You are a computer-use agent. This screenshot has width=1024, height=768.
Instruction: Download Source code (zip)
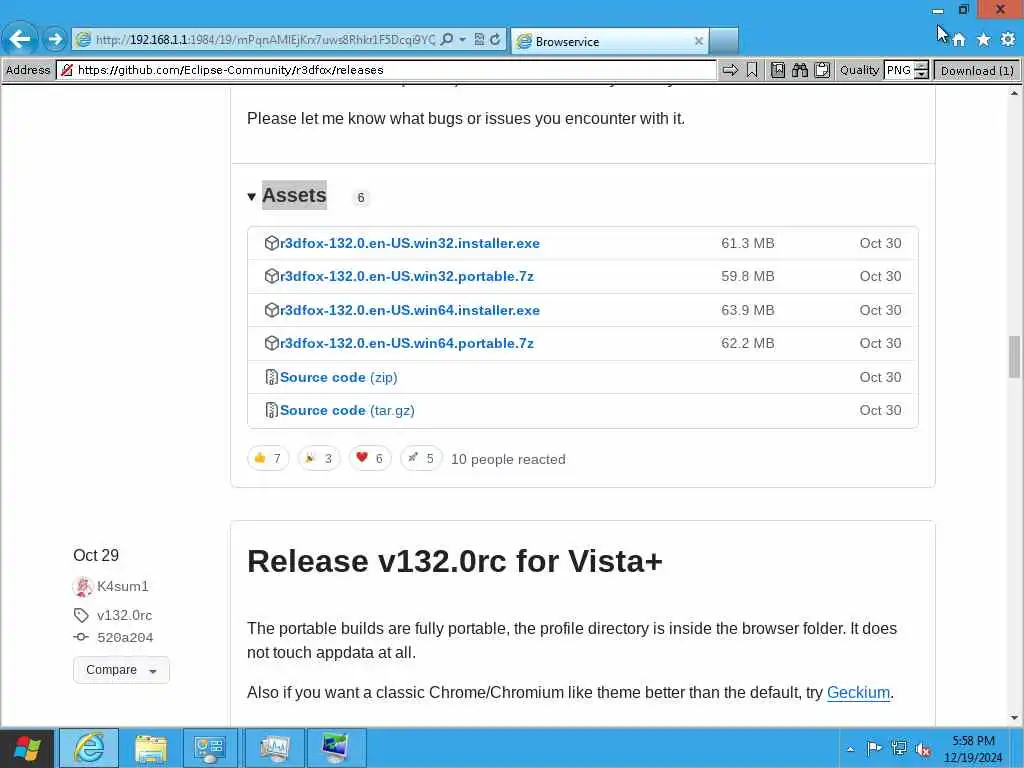338,377
